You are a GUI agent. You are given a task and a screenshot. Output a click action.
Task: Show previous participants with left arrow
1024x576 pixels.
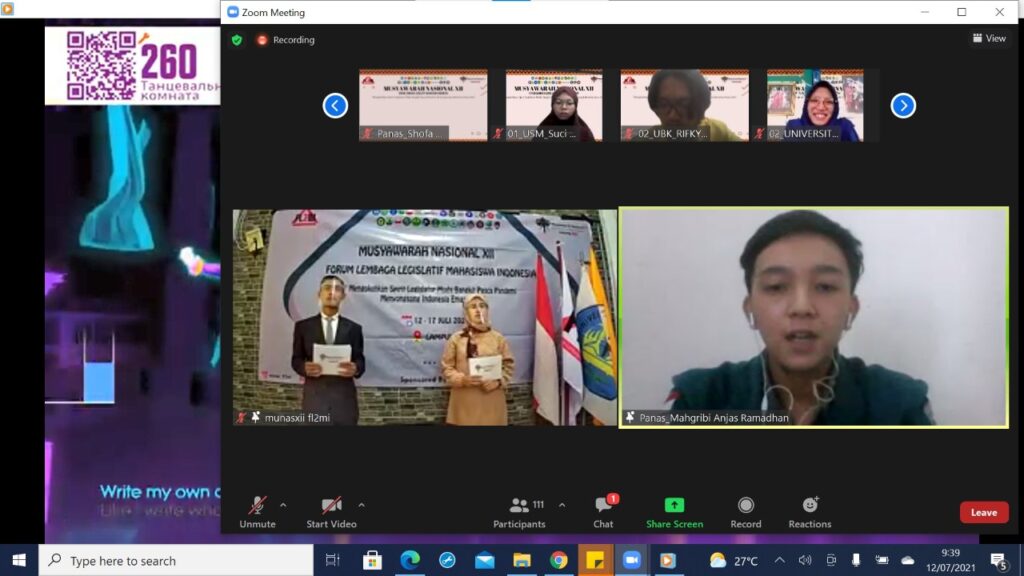(x=335, y=105)
